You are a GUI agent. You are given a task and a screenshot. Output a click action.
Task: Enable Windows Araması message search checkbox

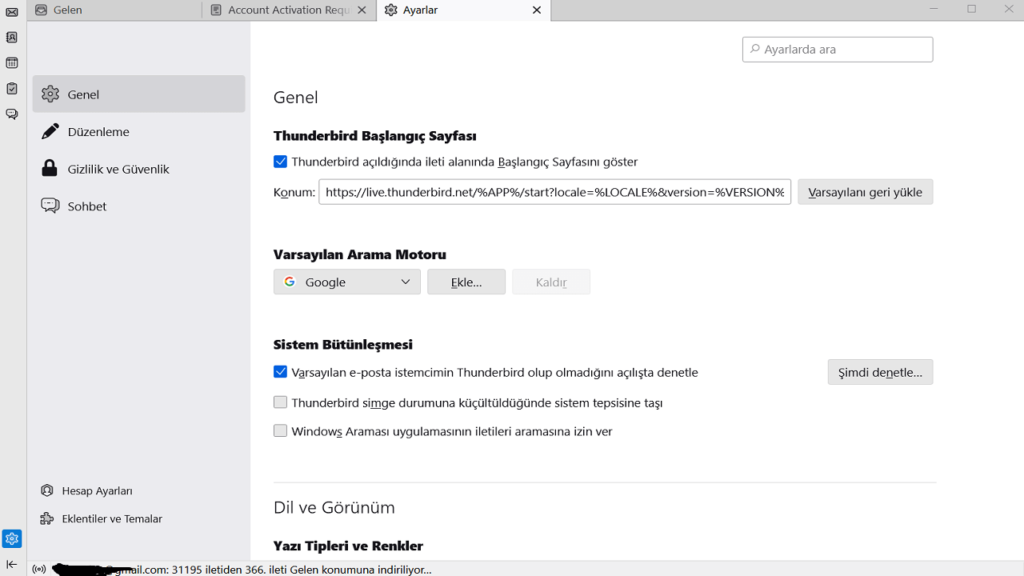[280, 431]
